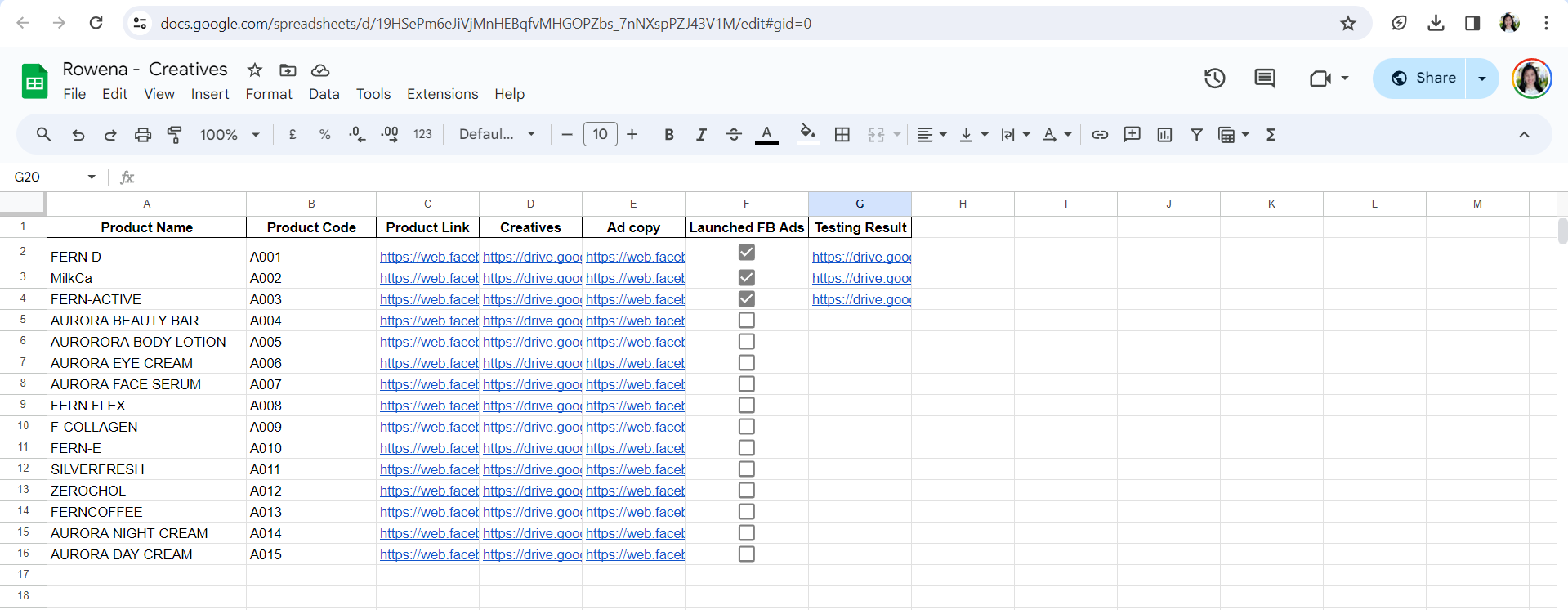This screenshot has height=610, width=1568.
Task: Check Launched FB Ads for AURORA BEAUTY BAR
Action: tap(746, 321)
